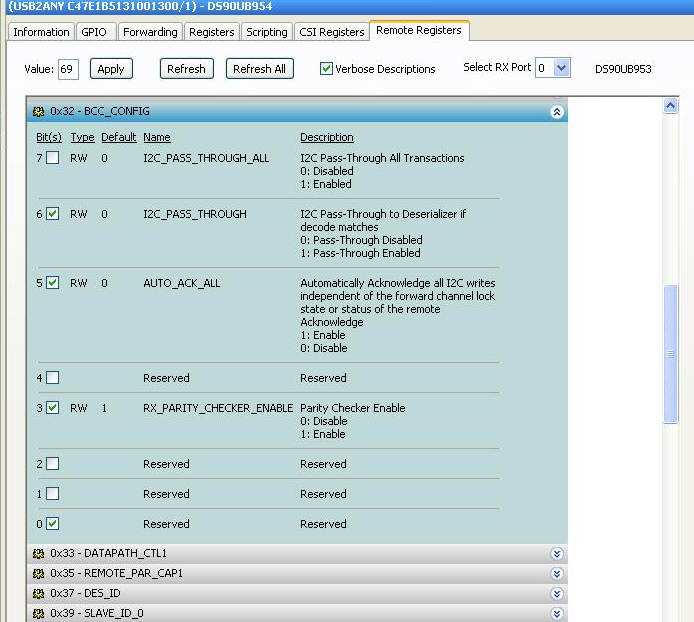Click the register icon beside 0x32 BCC_CONFIG
Screen dimensions: 694x622
(39, 112)
